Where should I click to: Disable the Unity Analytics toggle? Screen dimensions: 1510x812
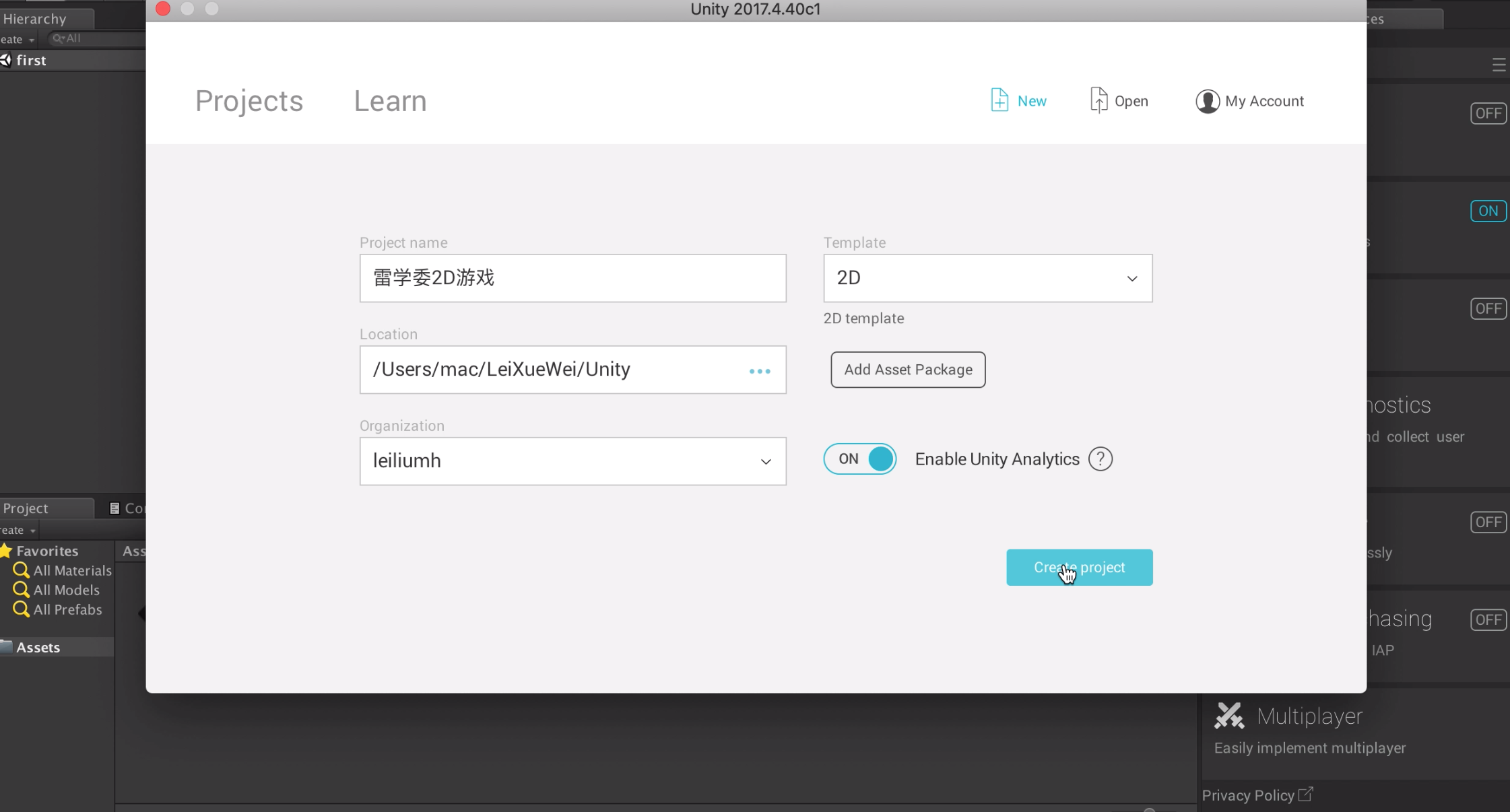tap(860, 459)
